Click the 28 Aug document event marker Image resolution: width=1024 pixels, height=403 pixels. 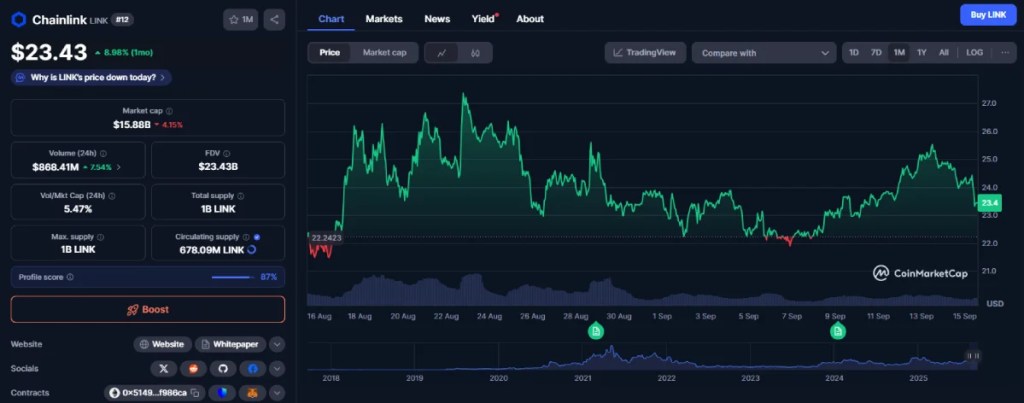coord(596,332)
